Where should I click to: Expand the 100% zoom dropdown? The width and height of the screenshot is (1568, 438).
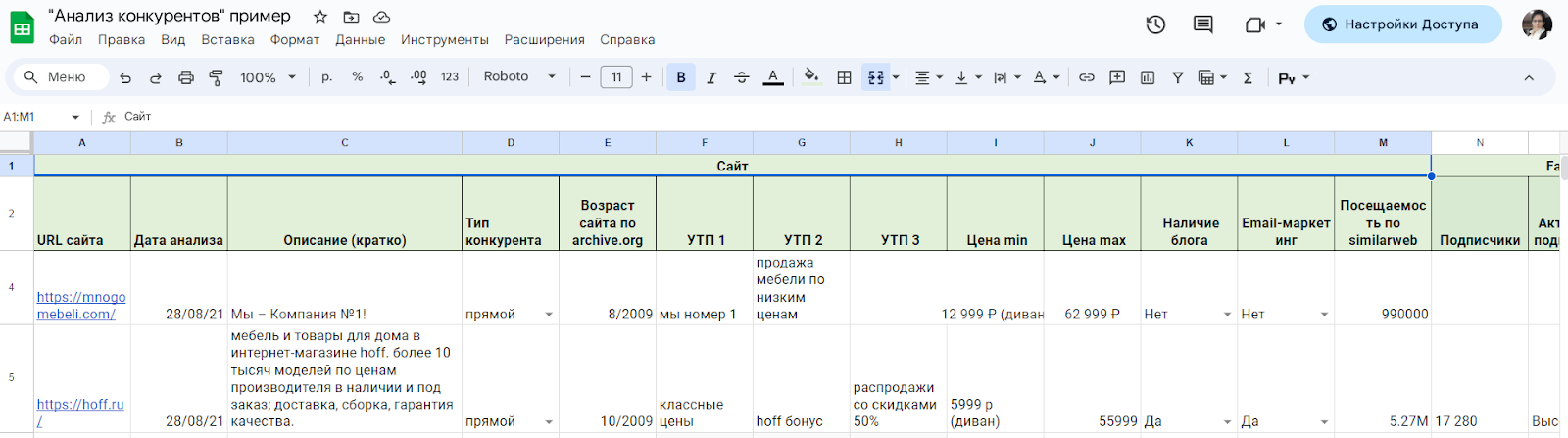click(268, 77)
